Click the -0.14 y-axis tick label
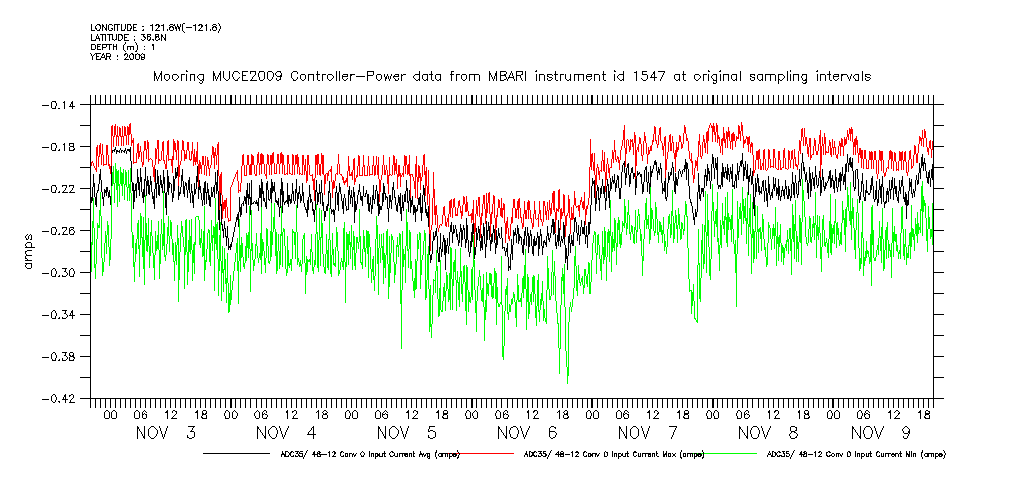Screen dimensions: 1009x504 [63, 105]
